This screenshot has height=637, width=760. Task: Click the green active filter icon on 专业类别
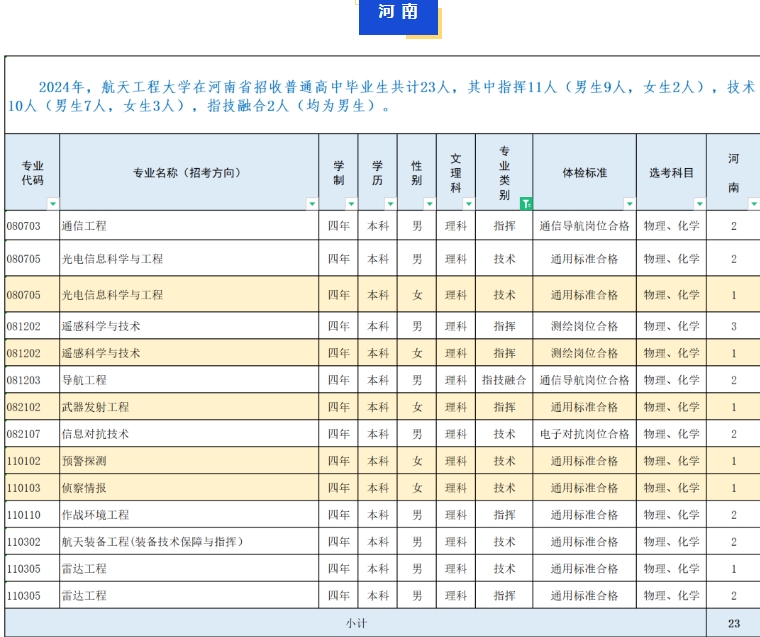pyautogui.click(x=525, y=204)
